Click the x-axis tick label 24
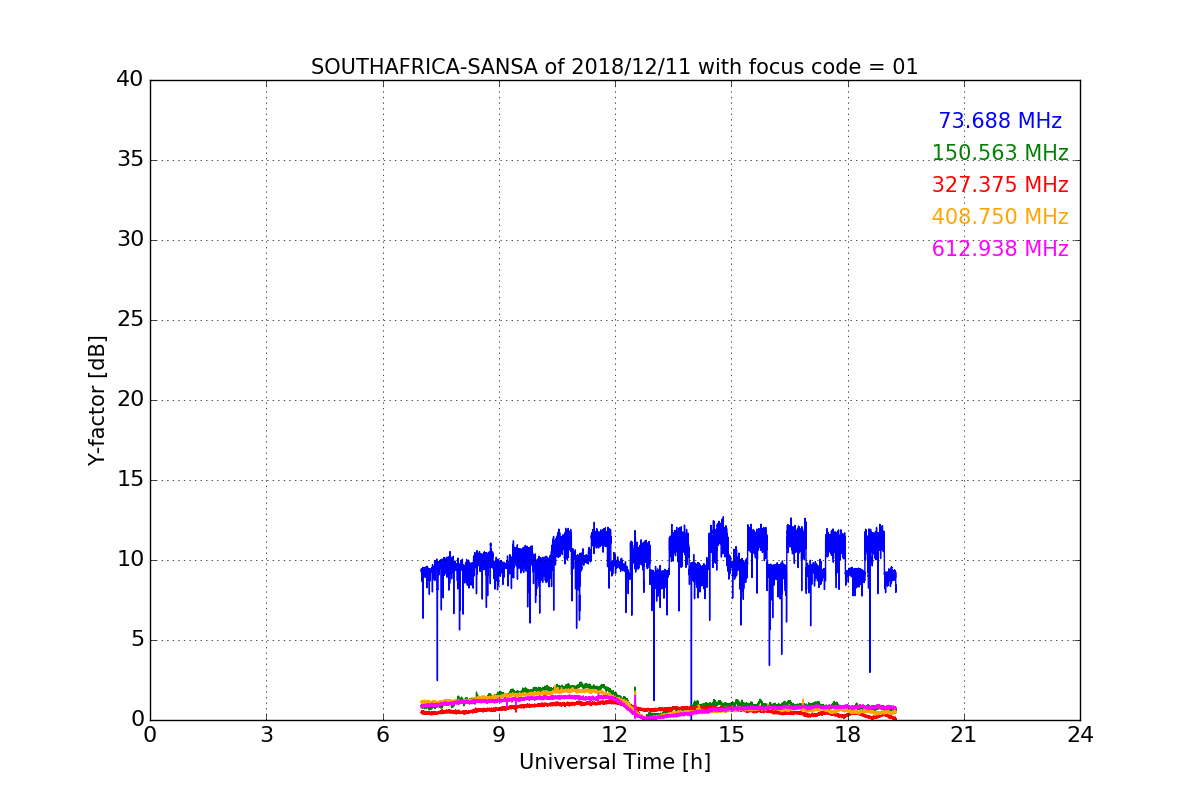Image resolution: width=1200 pixels, height=800 pixels. point(1080,735)
